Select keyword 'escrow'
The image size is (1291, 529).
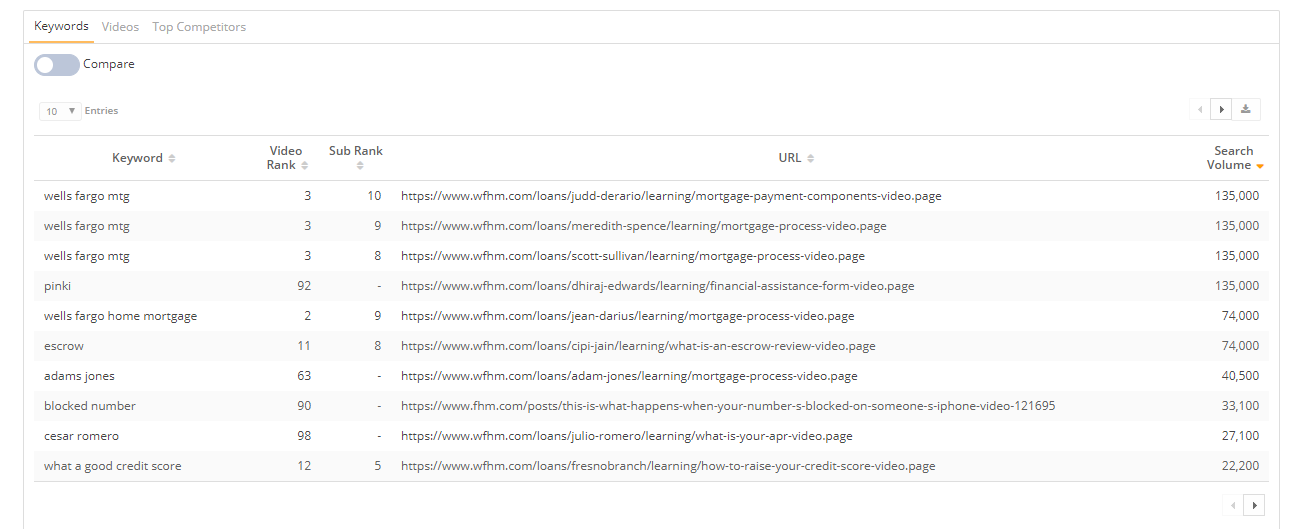[64, 346]
